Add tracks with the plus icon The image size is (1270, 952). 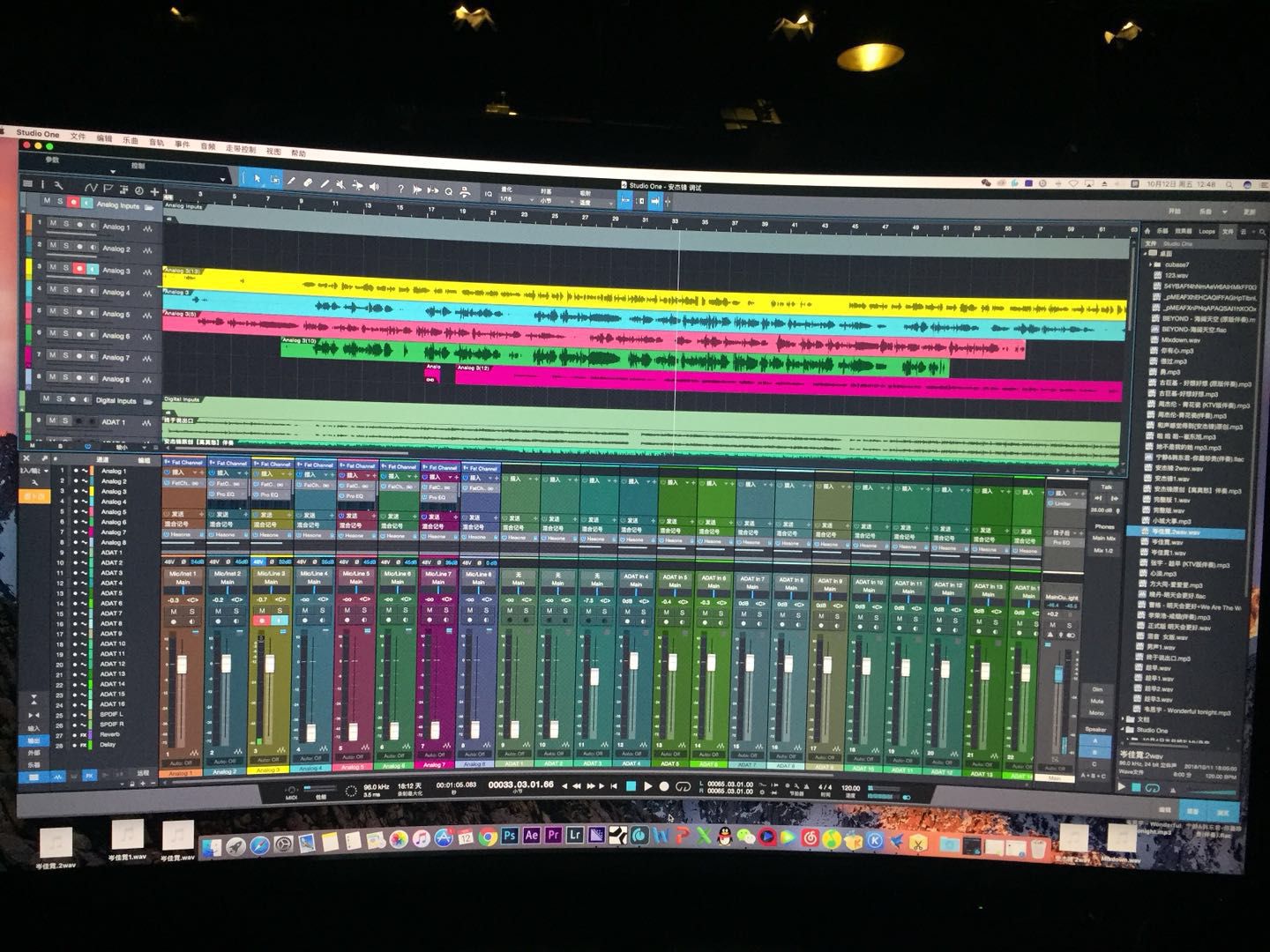coord(154,191)
